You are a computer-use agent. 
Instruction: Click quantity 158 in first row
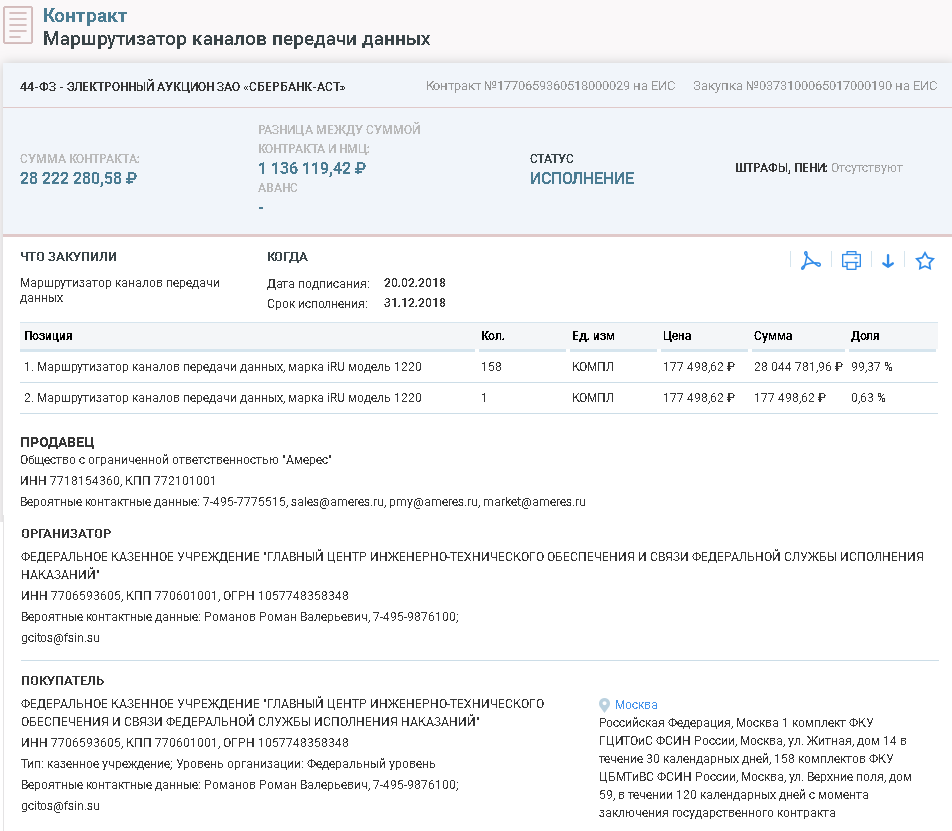[x=491, y=367]
